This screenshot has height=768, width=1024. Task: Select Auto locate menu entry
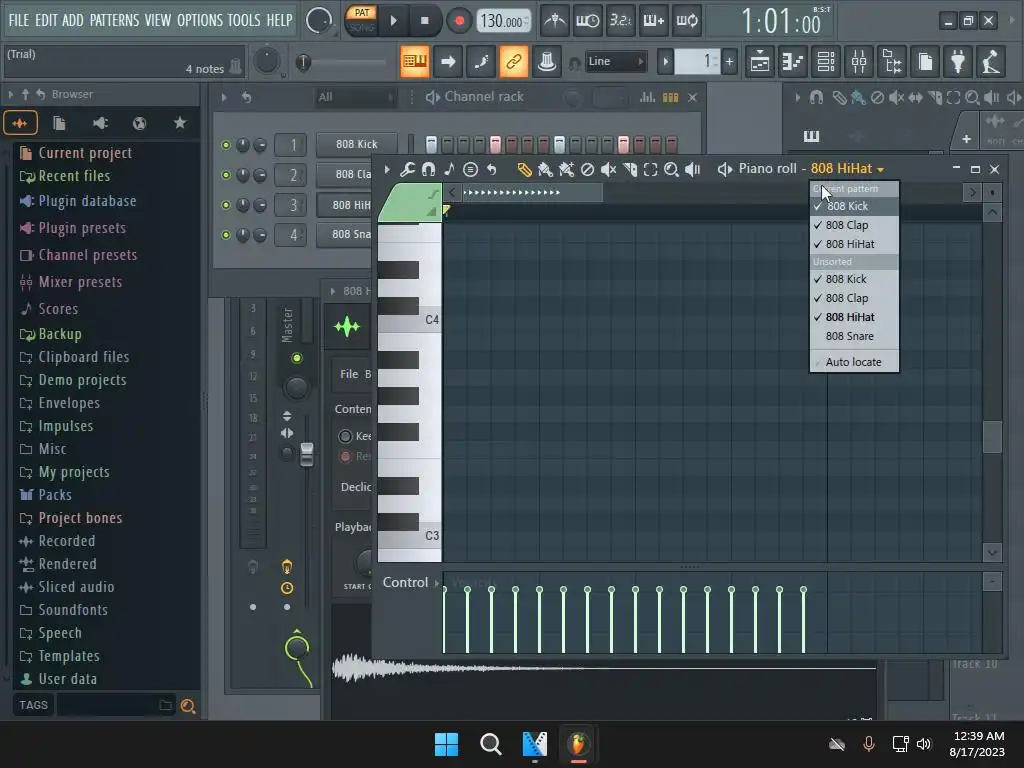pyautogui.click(x=854, y=362)
